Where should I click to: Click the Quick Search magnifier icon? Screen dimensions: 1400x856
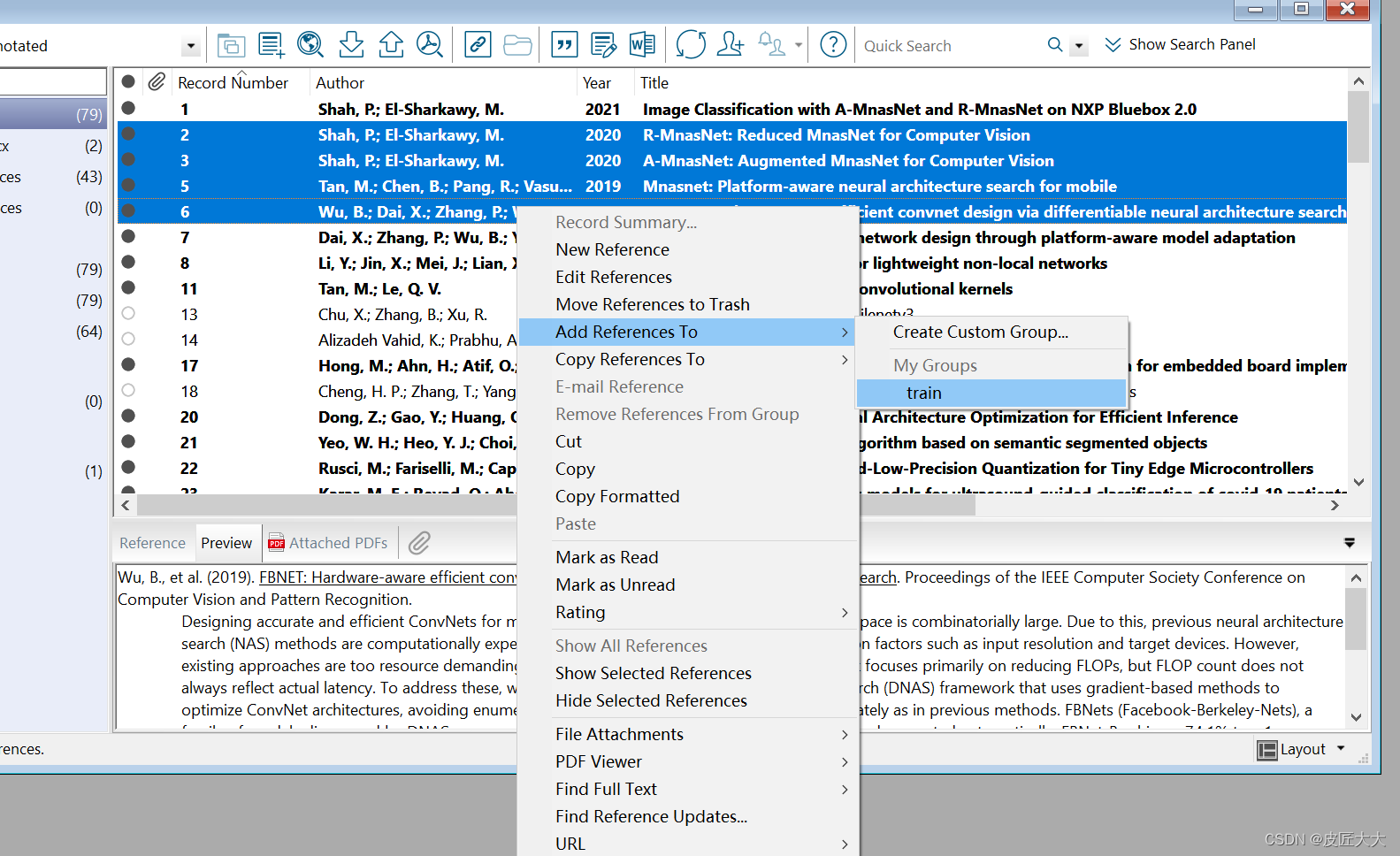pyautogui.click(x=1054, y=44)
